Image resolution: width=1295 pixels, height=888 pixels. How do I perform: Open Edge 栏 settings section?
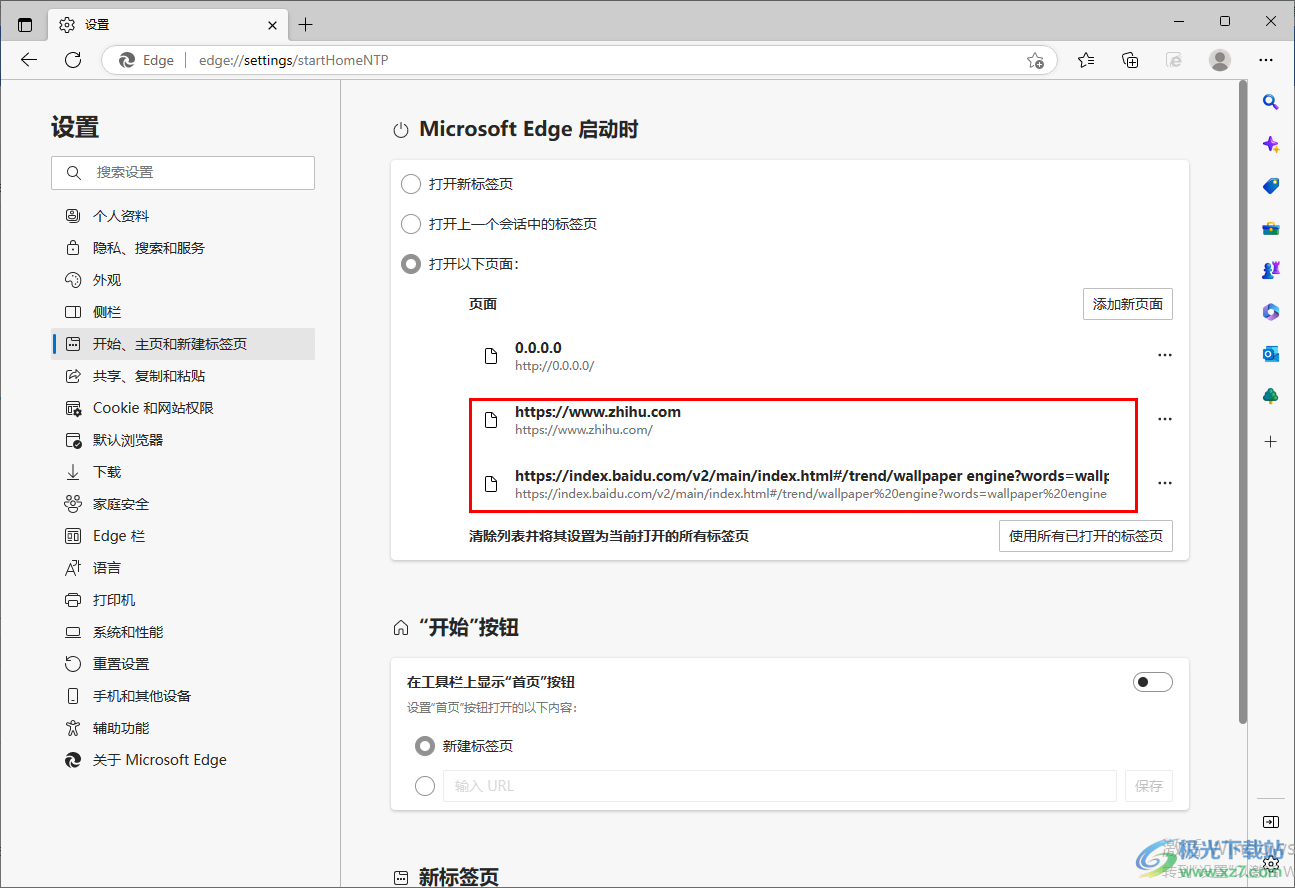pos(183,536)
